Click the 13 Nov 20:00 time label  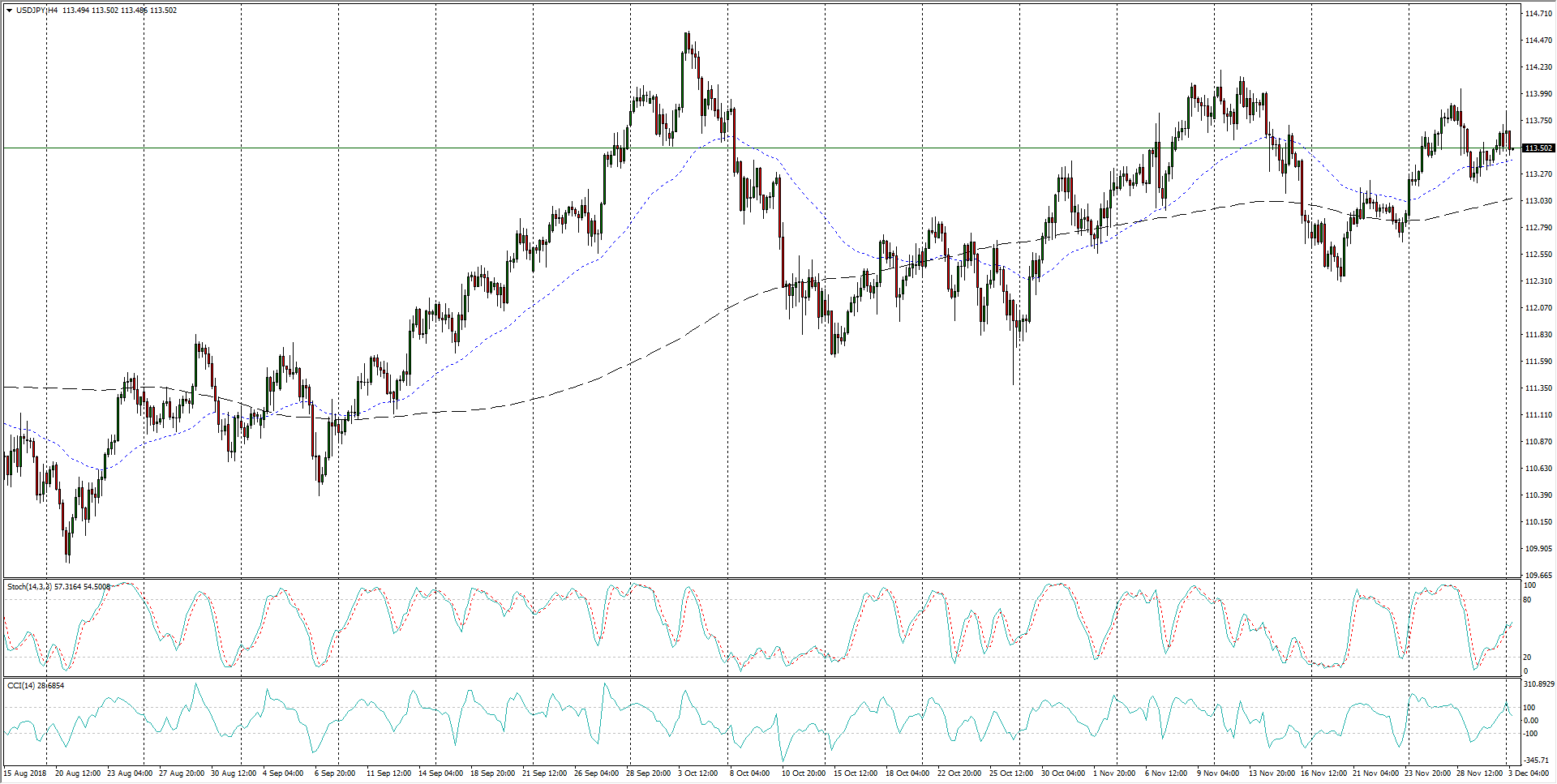1272,773
